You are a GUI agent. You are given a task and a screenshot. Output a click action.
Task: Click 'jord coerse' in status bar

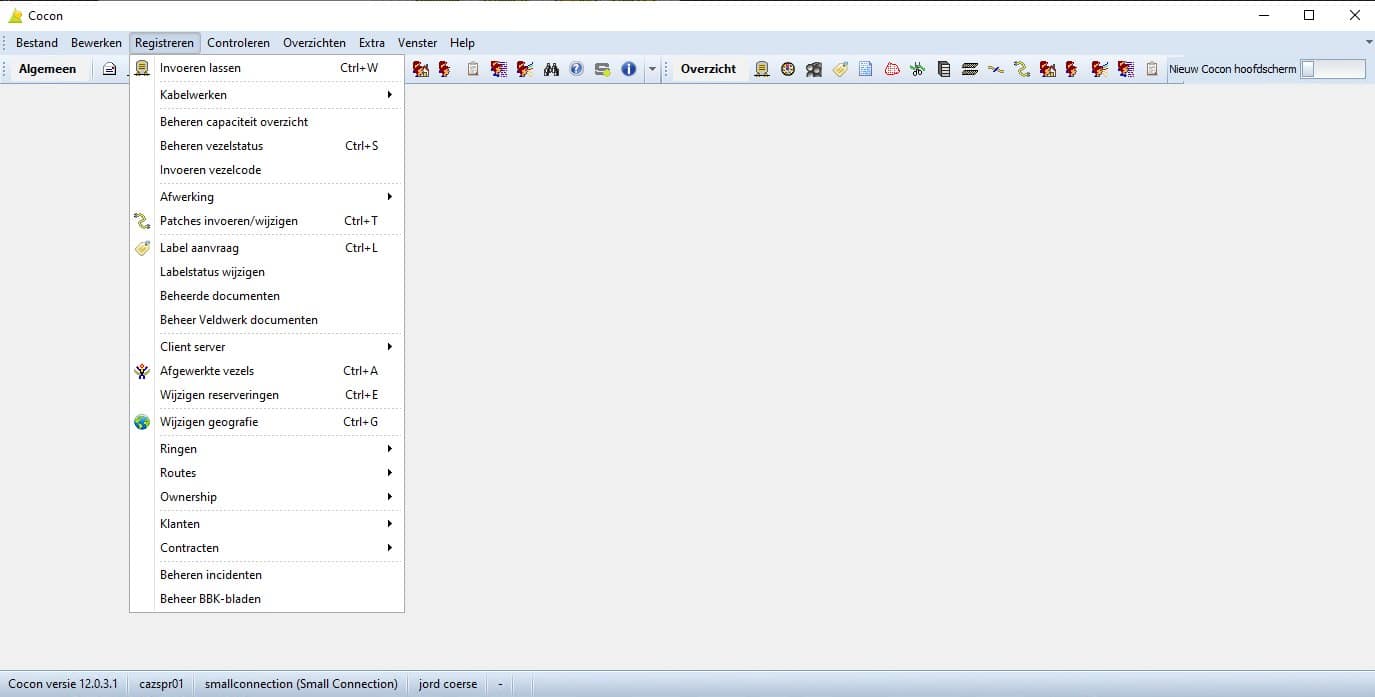point(448,684)
